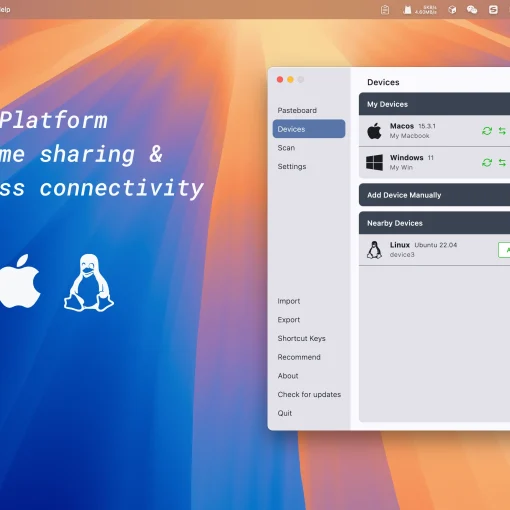Click the My Devices section header
The width and height of the screenshot is (510, 510).
pos(434,104)
